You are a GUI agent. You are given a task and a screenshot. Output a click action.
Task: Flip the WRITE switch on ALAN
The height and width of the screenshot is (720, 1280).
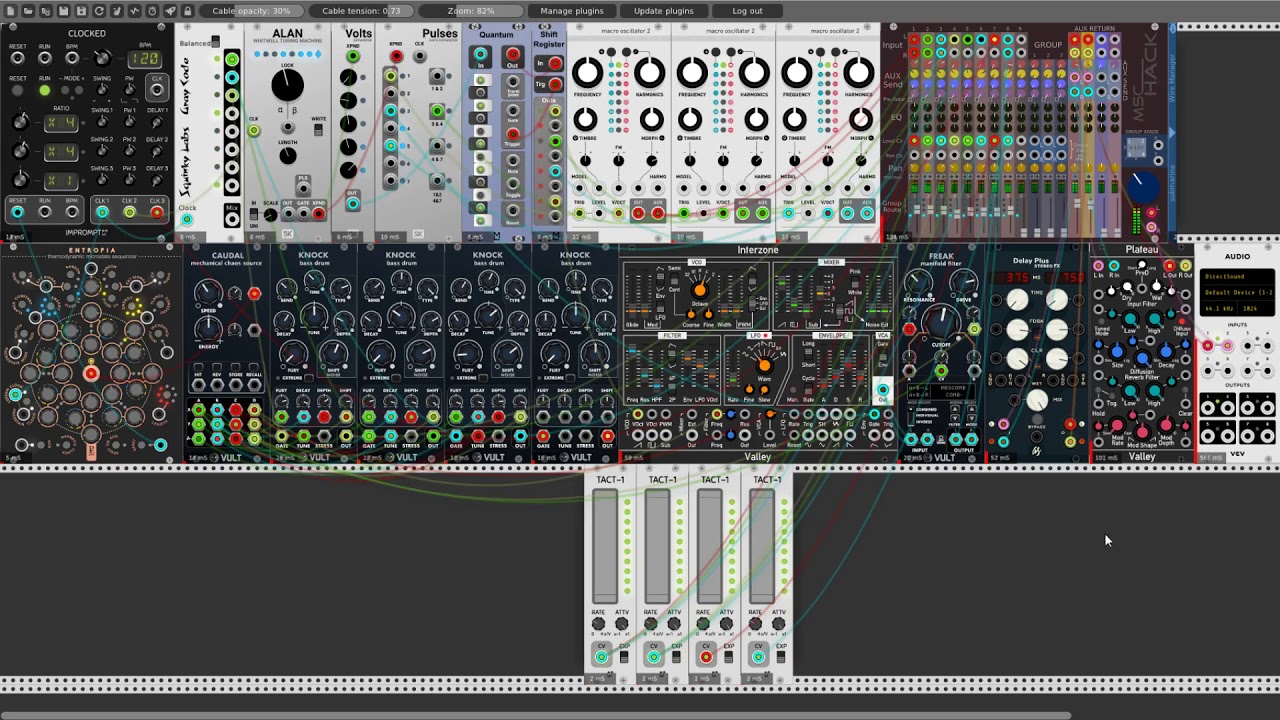[x=319, y=129]
